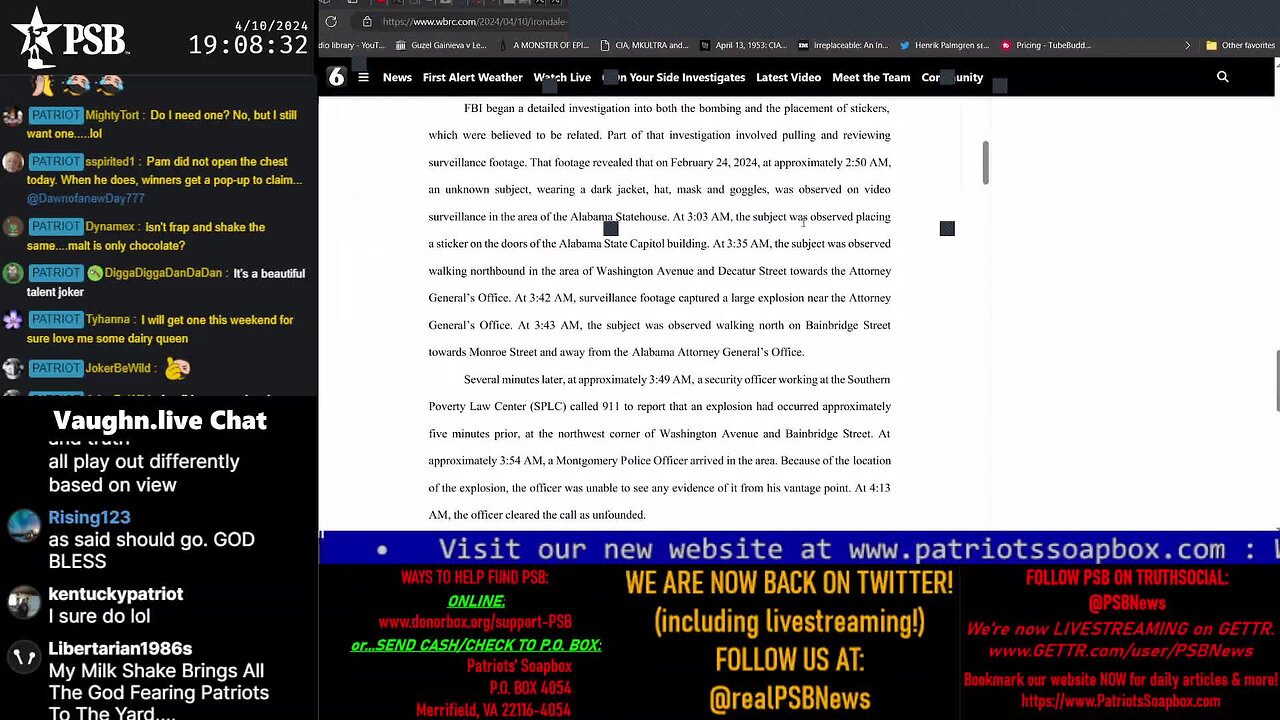Open the 'Irreplaceable: An In...' bookmark
Image resolution: width=1280 pixels, height=720 pixels.
pyautogui.click(x=843, y=45)
